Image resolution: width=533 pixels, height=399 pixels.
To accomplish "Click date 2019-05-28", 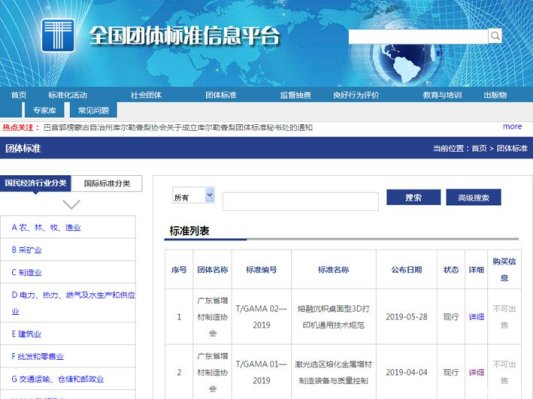I will 407,317.
